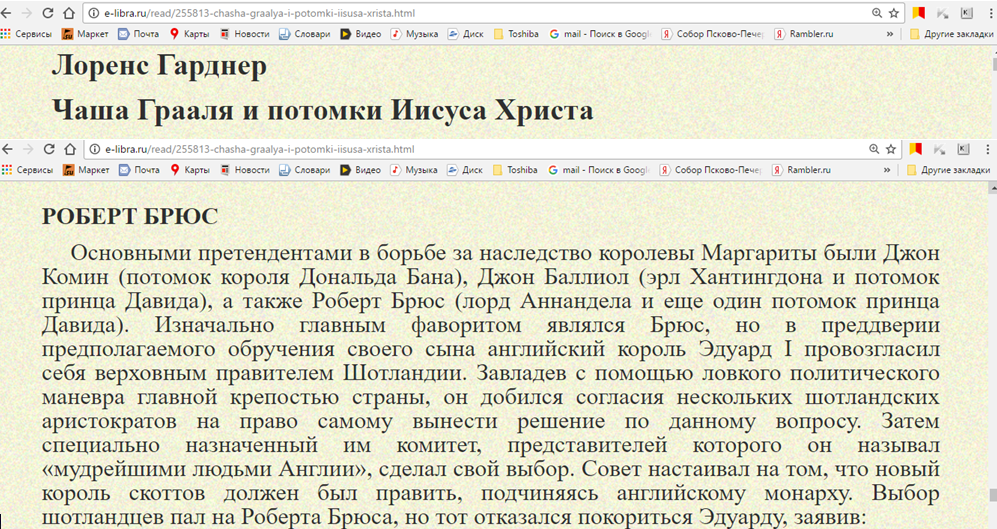Image resolution: width=997 pixels, height=529 pixels.
Task: Open Другие закладки folder in upper bar
Action: pos(951,34)
